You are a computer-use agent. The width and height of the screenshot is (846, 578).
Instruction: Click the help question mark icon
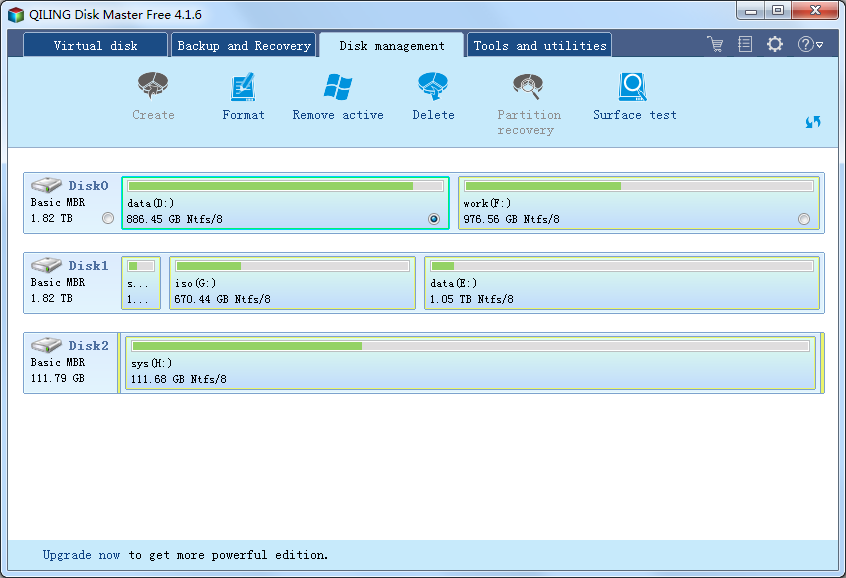pyautogui.click(x=805, y=44)
